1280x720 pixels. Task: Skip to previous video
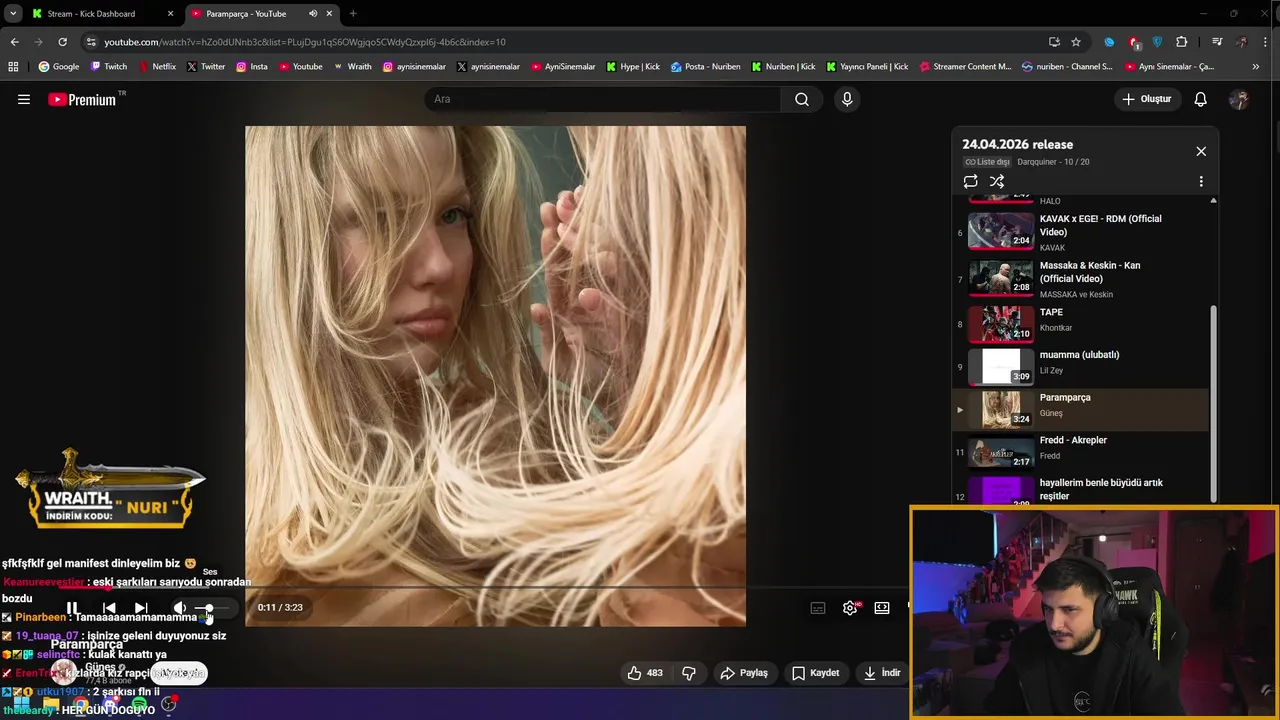[109, 607]
